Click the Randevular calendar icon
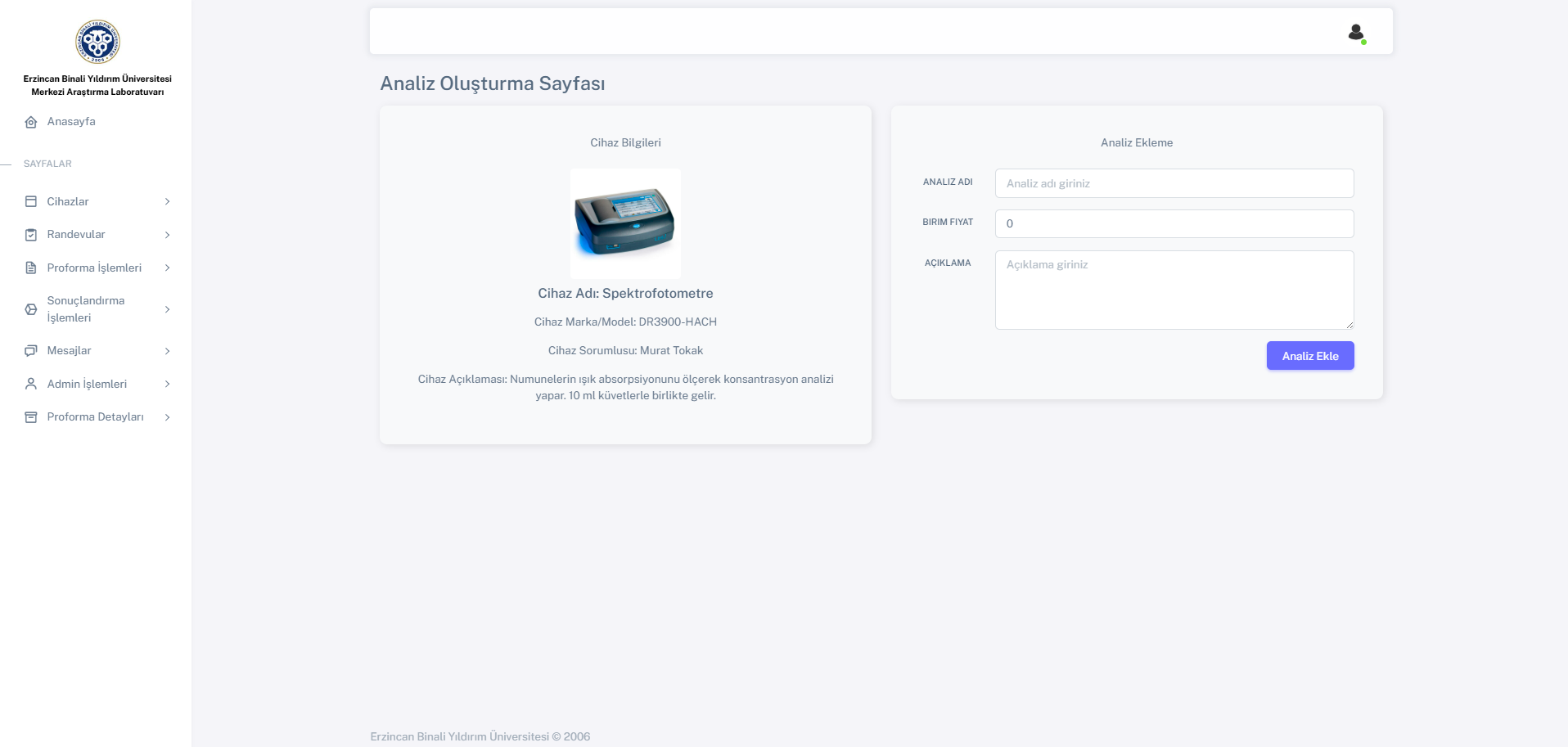The width and height of the screenshot is (1568, 747). [31, 235]
